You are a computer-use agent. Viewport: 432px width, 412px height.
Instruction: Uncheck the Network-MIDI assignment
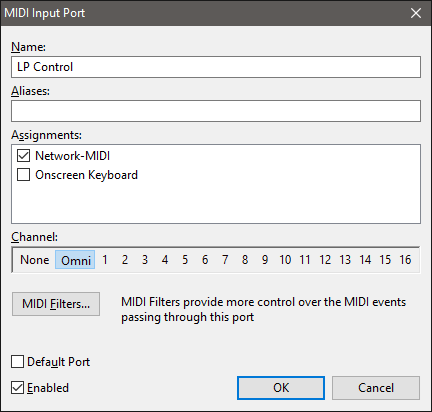click(23, 156)
